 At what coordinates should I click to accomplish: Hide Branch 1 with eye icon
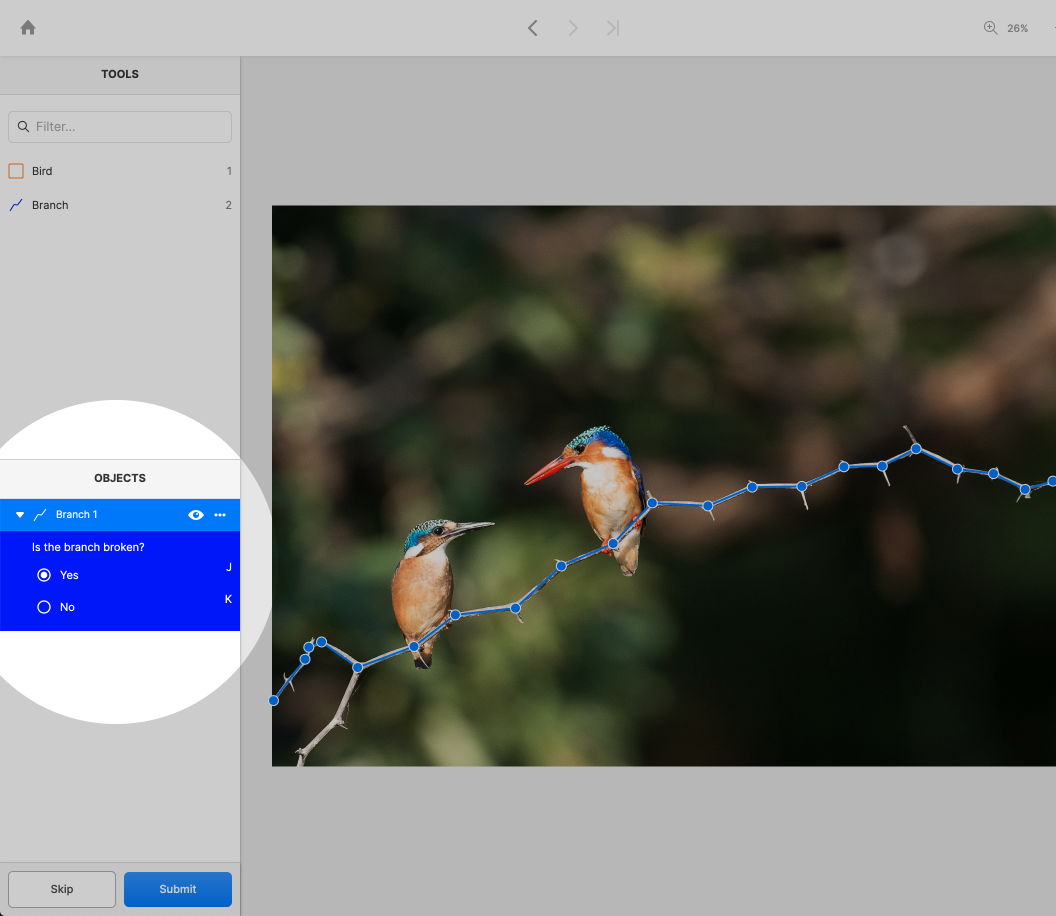196,515
